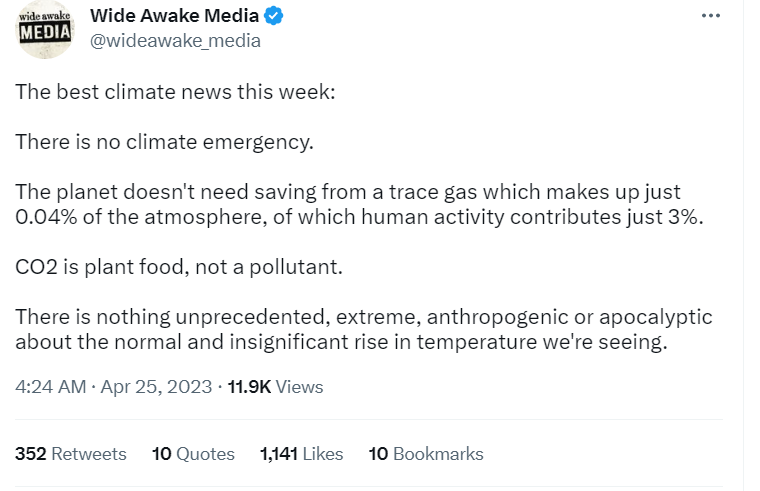760x491 pixels.
Task: Open the 1,141 Likes list
Action: (301, 454)
